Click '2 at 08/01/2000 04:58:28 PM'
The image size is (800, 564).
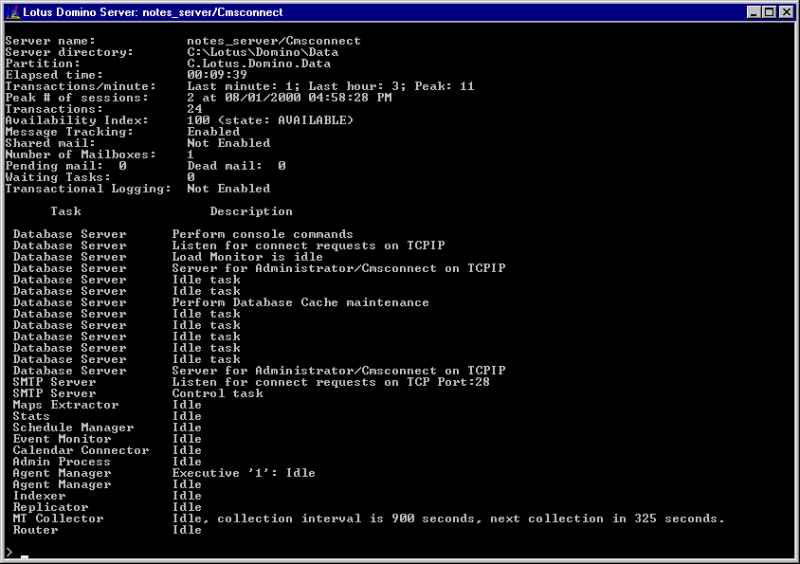(289, 97)
